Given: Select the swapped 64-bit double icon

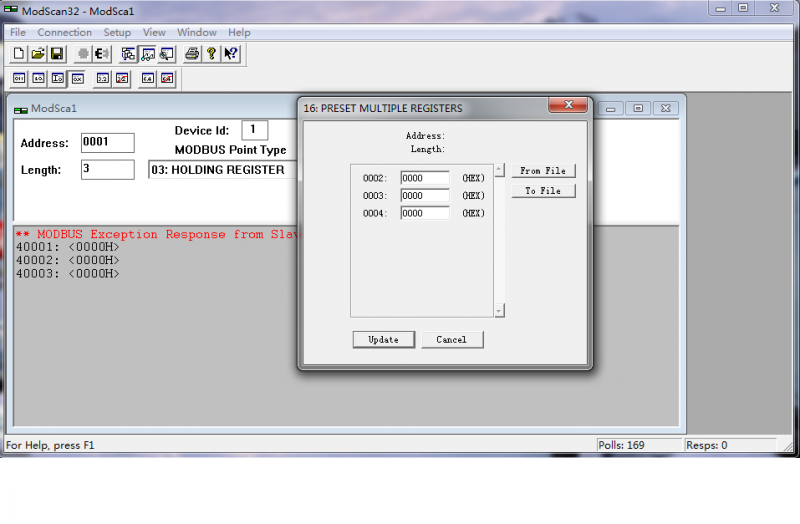Looking at the screenshot, I should point(167,79).
